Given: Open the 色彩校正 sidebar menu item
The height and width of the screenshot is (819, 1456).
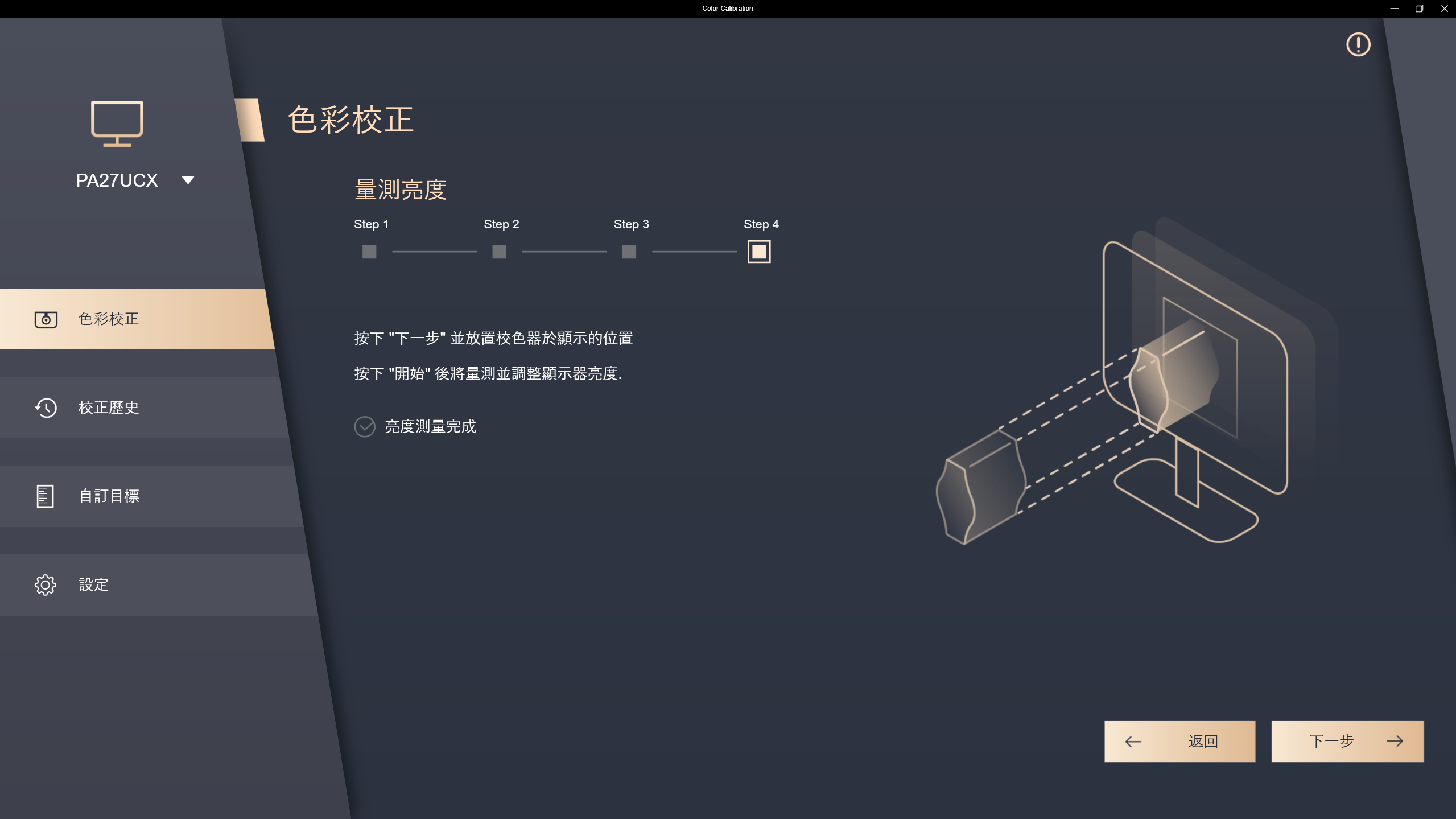Looking at the screenshot, I should (137, 319).
